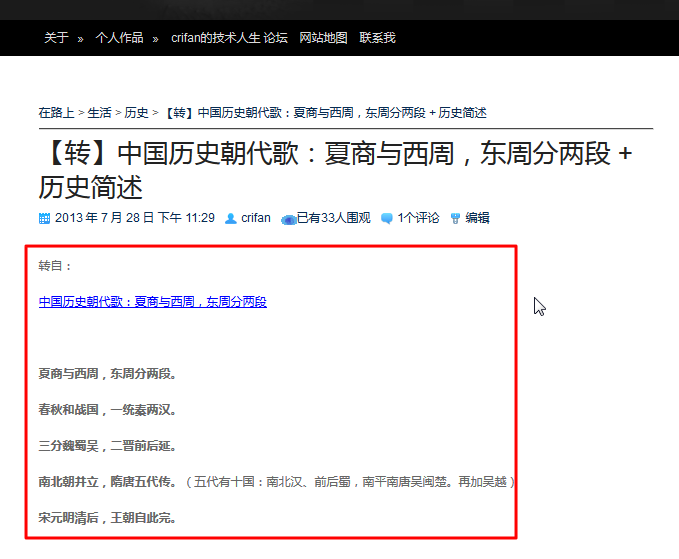Open the 网站地图 nav item
679x559 pixels.
pyautogui.click(x=323, y=38)
